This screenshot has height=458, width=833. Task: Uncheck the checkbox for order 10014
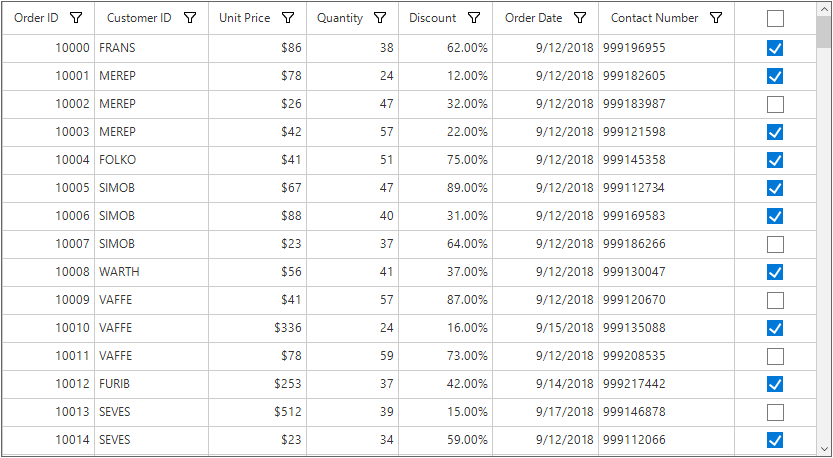coord(775,440)
